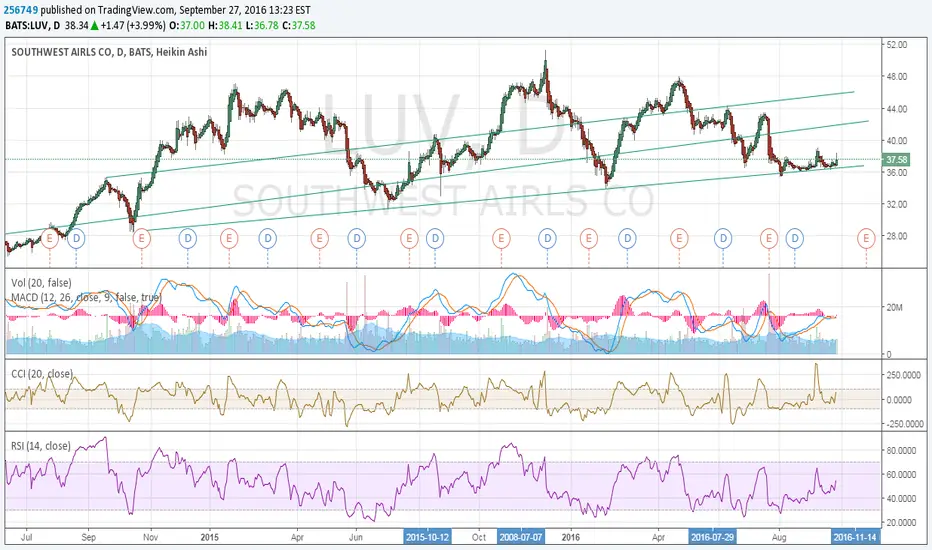Click the leftmost E earnings marker
The height and width of the screenshot is (550, 932).
(49, 239)
